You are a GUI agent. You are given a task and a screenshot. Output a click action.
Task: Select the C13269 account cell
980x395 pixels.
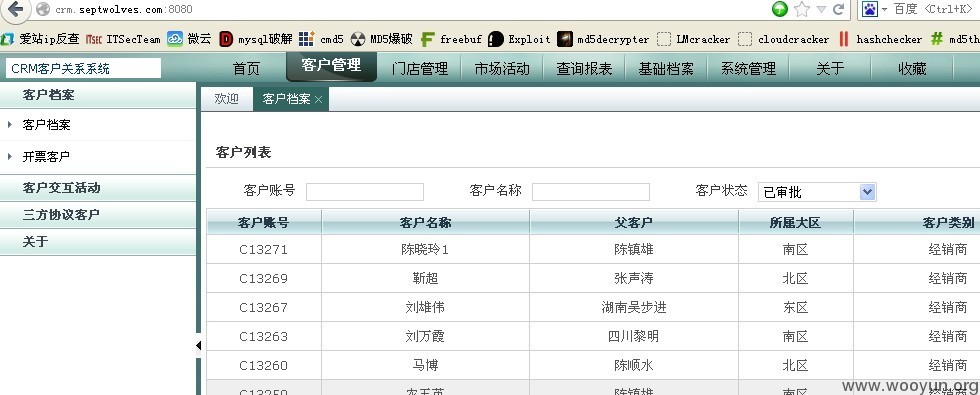pos(264,278)
